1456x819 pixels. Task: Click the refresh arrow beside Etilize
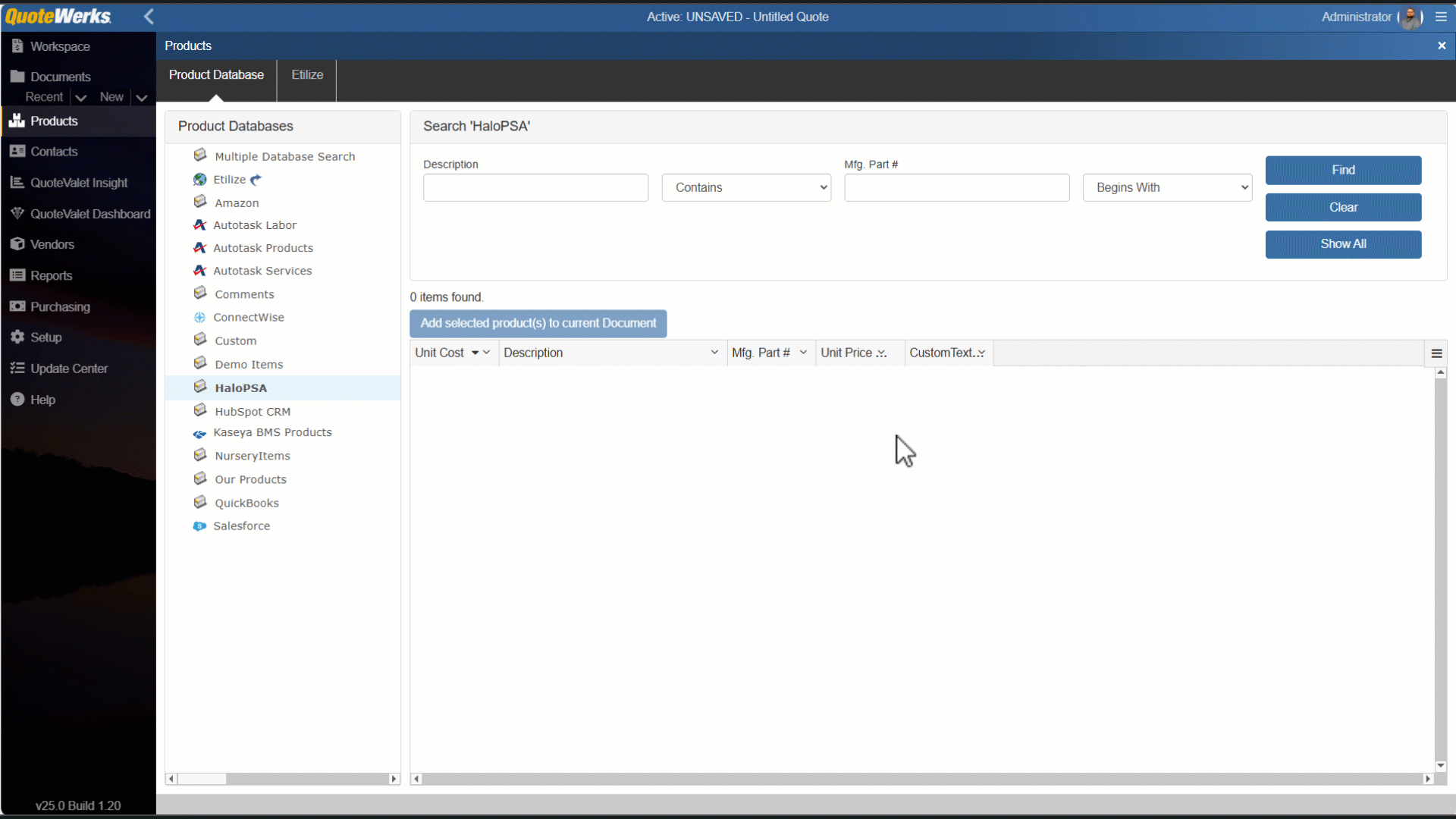(256, 180)
